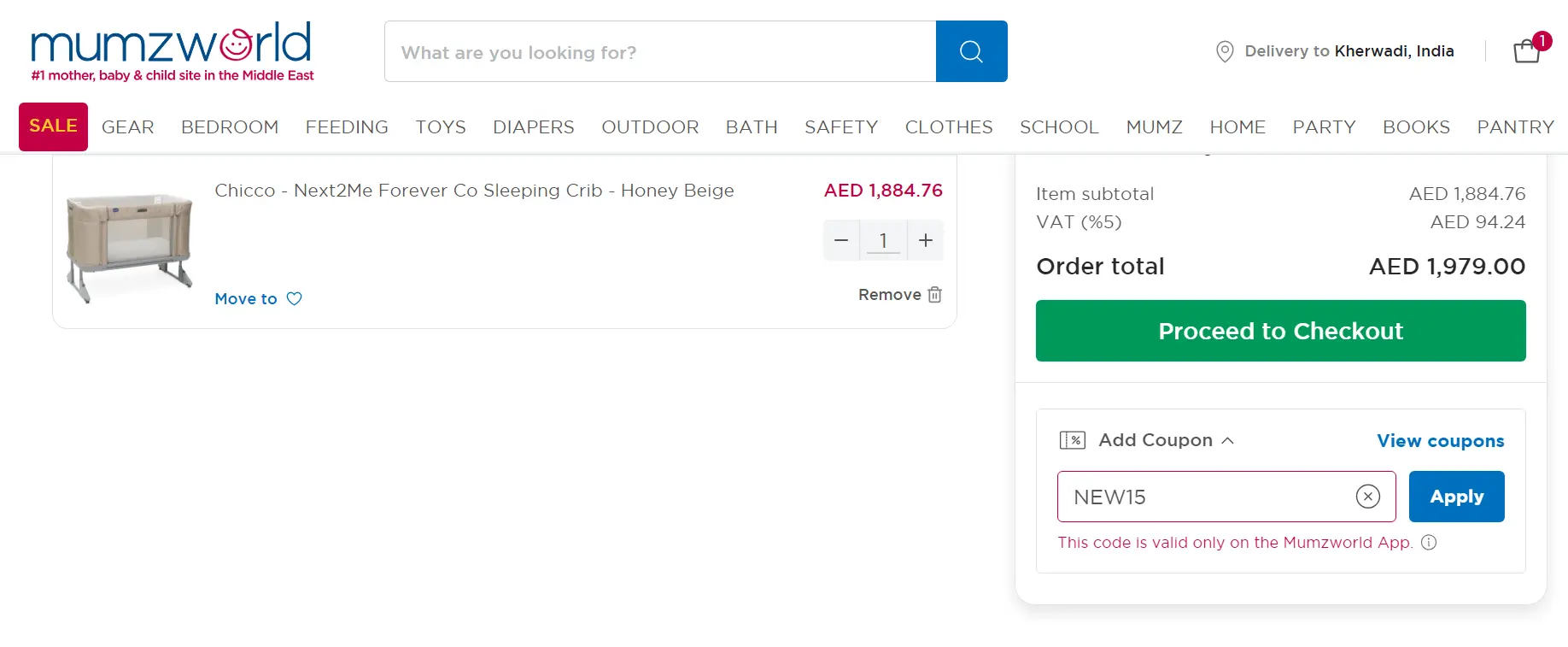Image resolution: width=1568 pixels, height=647 pixels.
Task: Apply the coupon code
Action: (x=1456, y=497)
